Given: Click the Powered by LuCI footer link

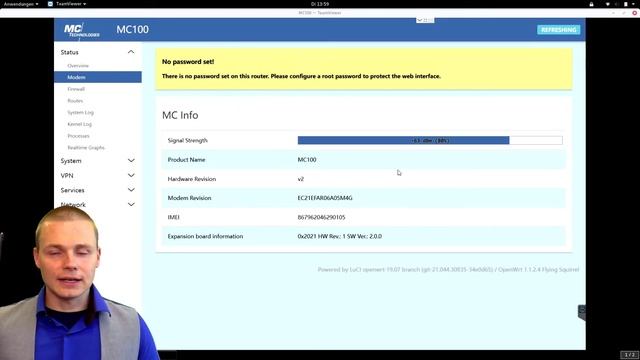Looking at the screenshot, I should pyautogui.click(x=448, y=269).
